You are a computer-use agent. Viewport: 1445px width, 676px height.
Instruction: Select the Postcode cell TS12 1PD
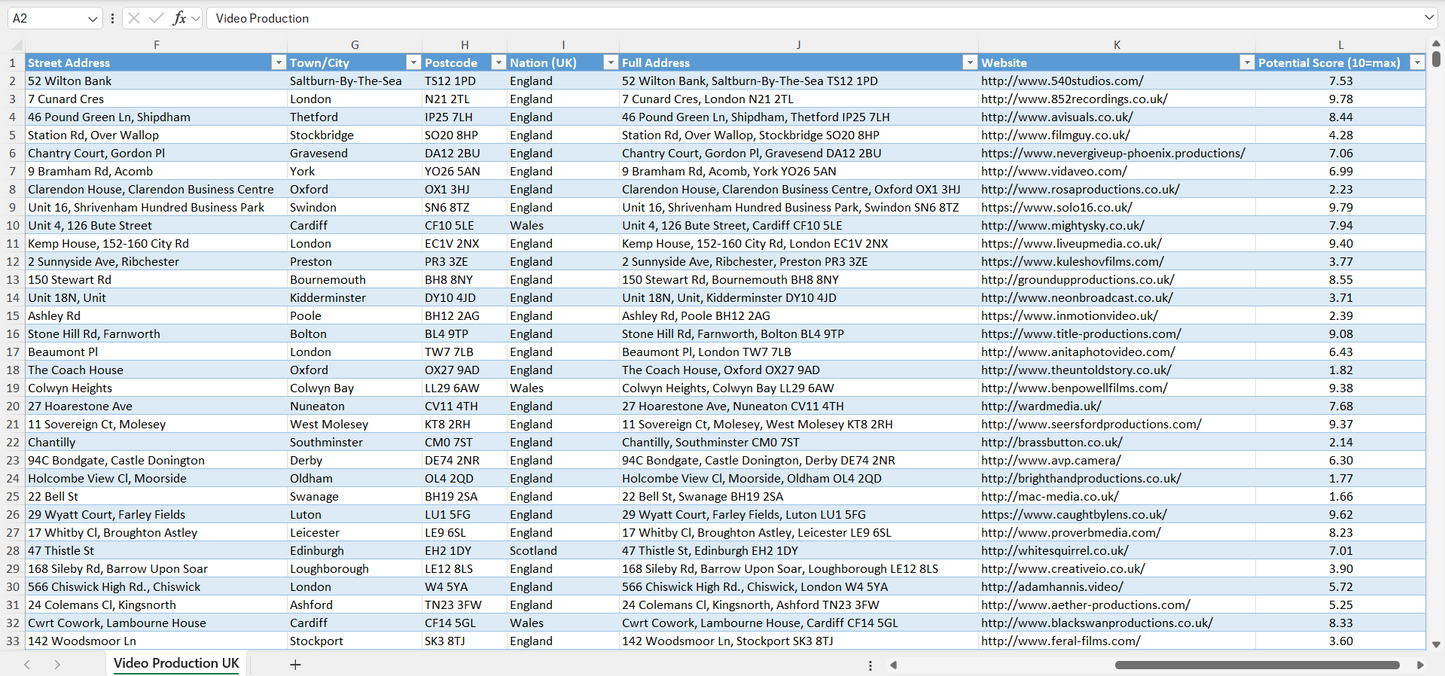tap(464, 80)
